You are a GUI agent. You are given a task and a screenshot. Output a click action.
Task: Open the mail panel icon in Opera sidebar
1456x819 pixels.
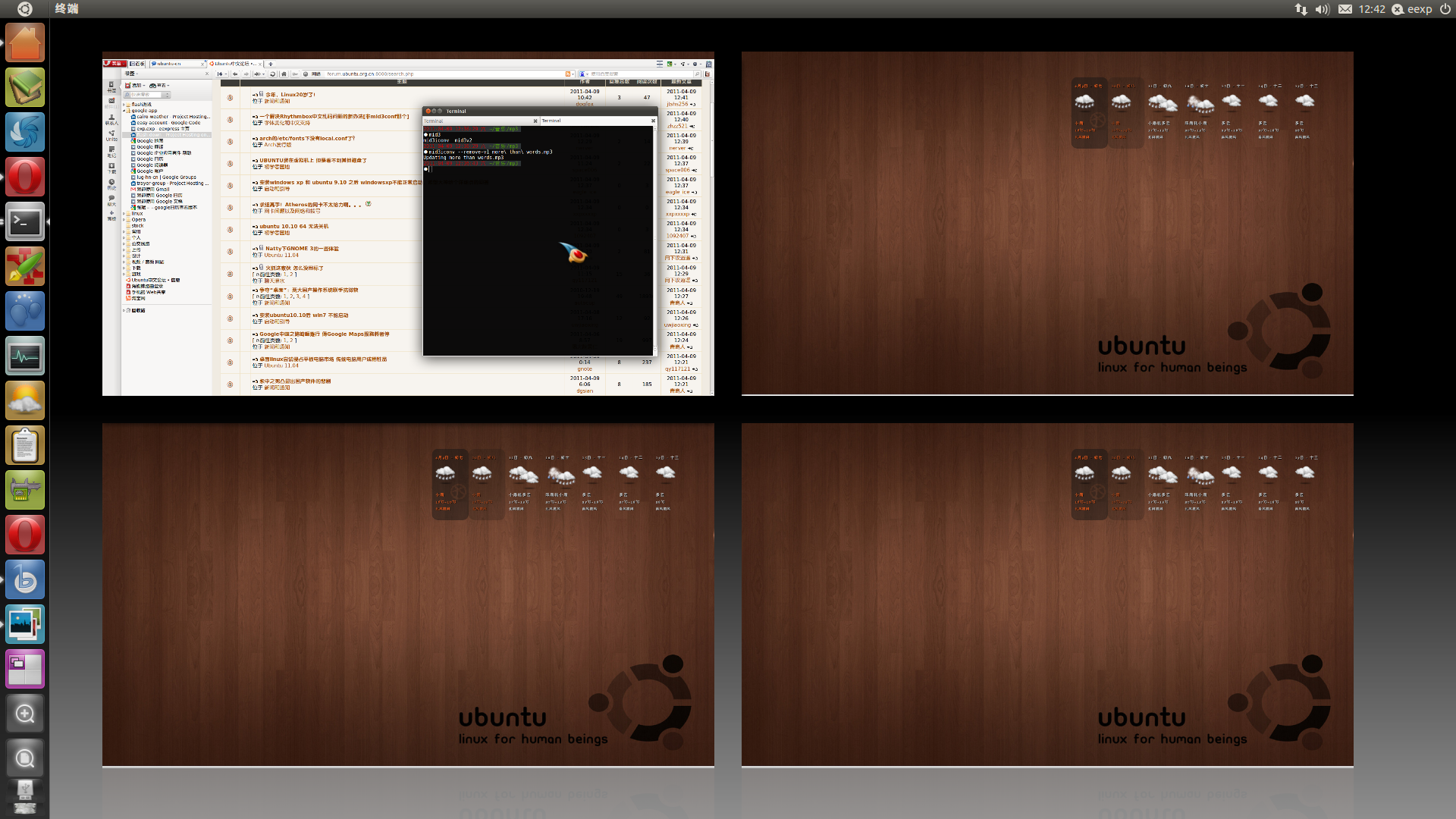point(111,103)
